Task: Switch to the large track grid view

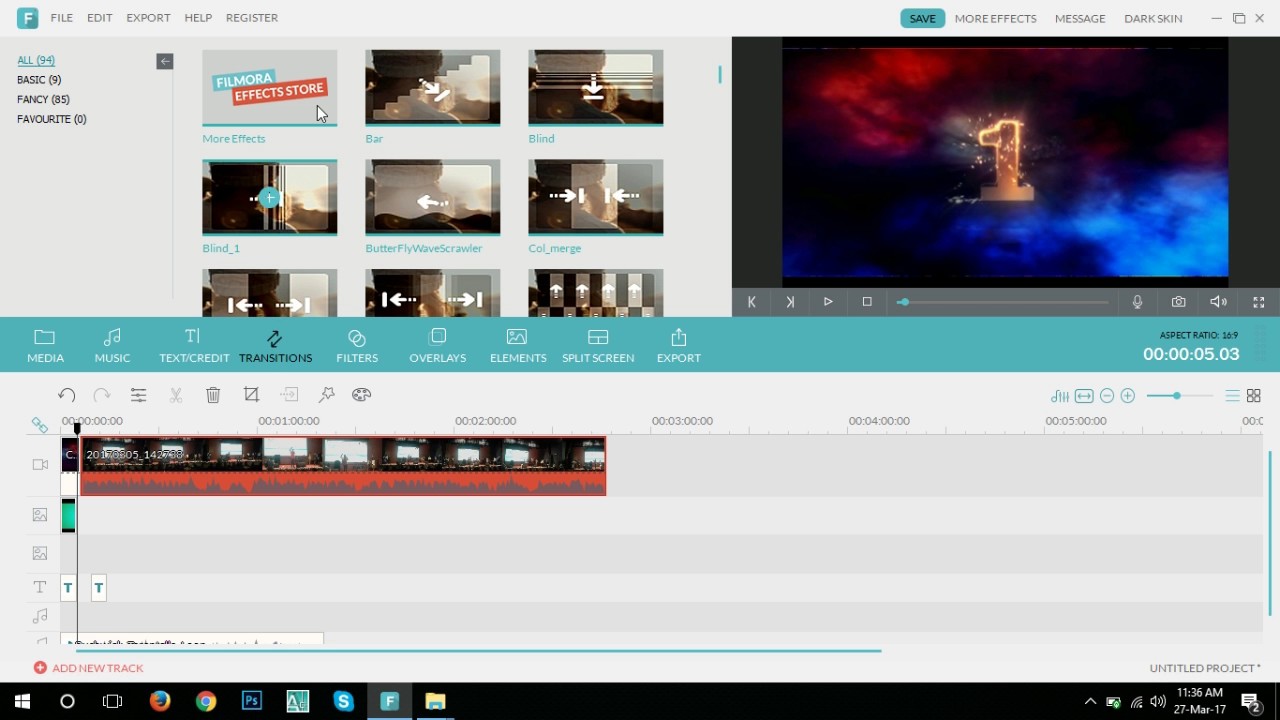Action: [1254, 396]
